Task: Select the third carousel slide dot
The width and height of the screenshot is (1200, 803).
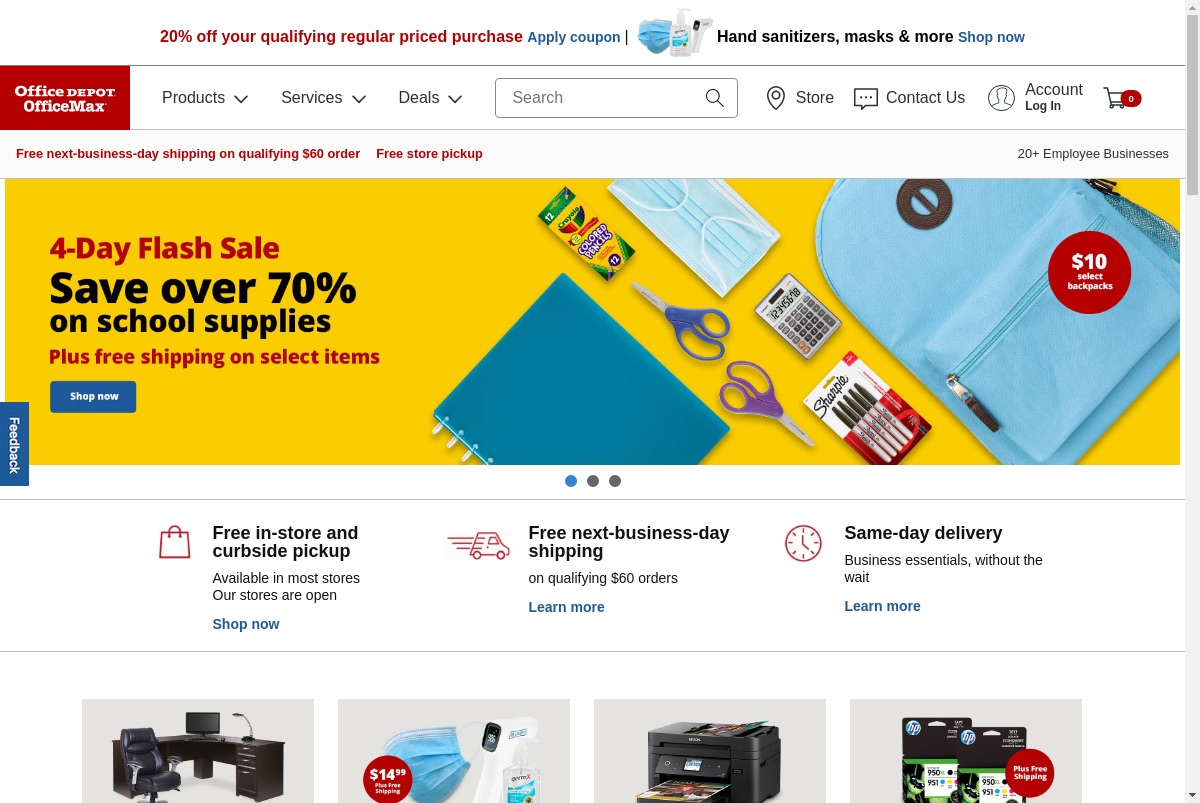Action: [x=615, y=481]
